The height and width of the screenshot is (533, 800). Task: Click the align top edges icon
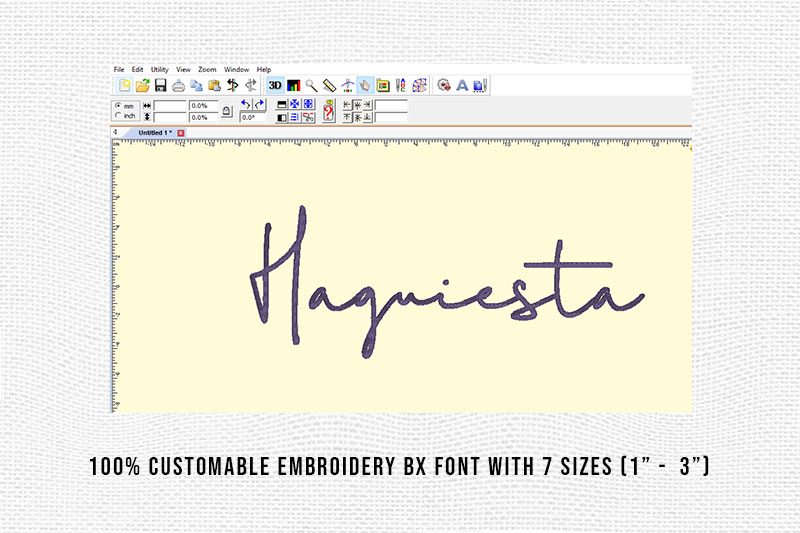[347, 117]
